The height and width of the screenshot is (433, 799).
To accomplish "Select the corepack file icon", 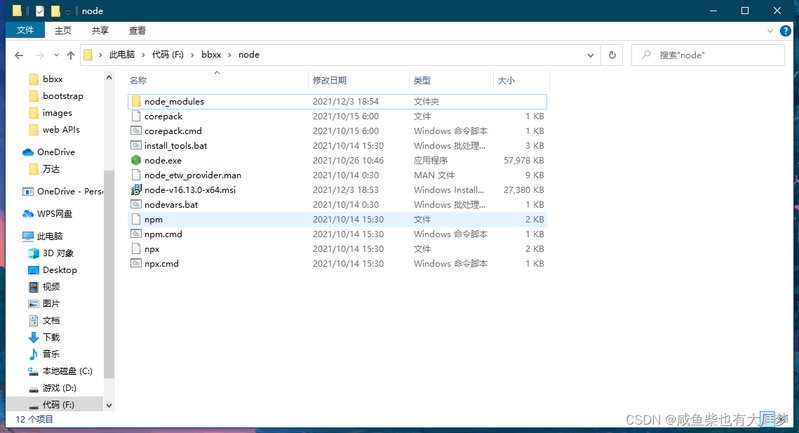I will click(136, 116).
